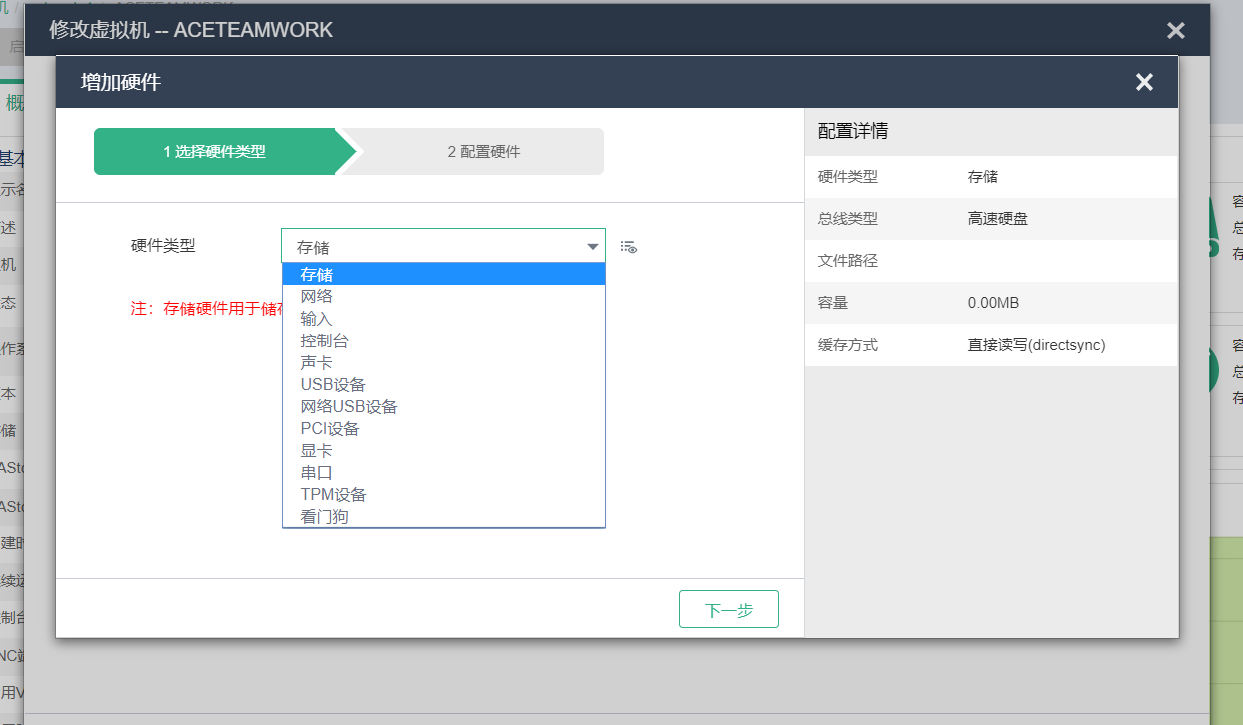Click the 0.00MB capacity value
Image resolution: width=1243 pixels, height=725 pixels.
coord(994,303)
